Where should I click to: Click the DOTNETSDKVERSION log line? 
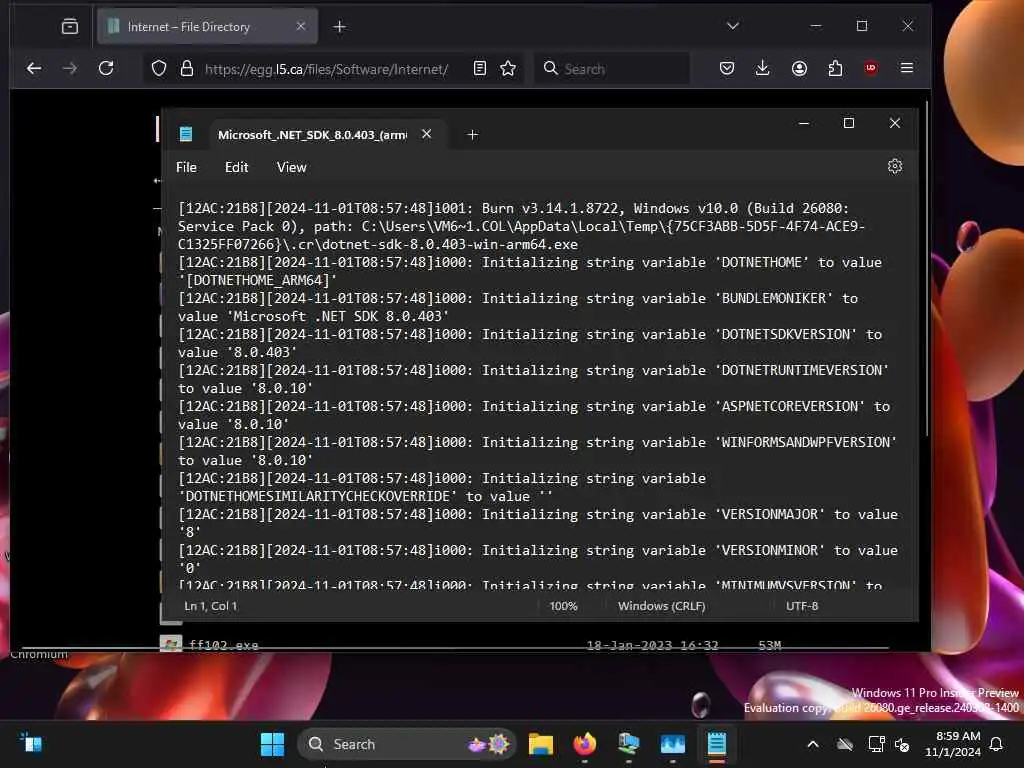click(x=530, y=343)
